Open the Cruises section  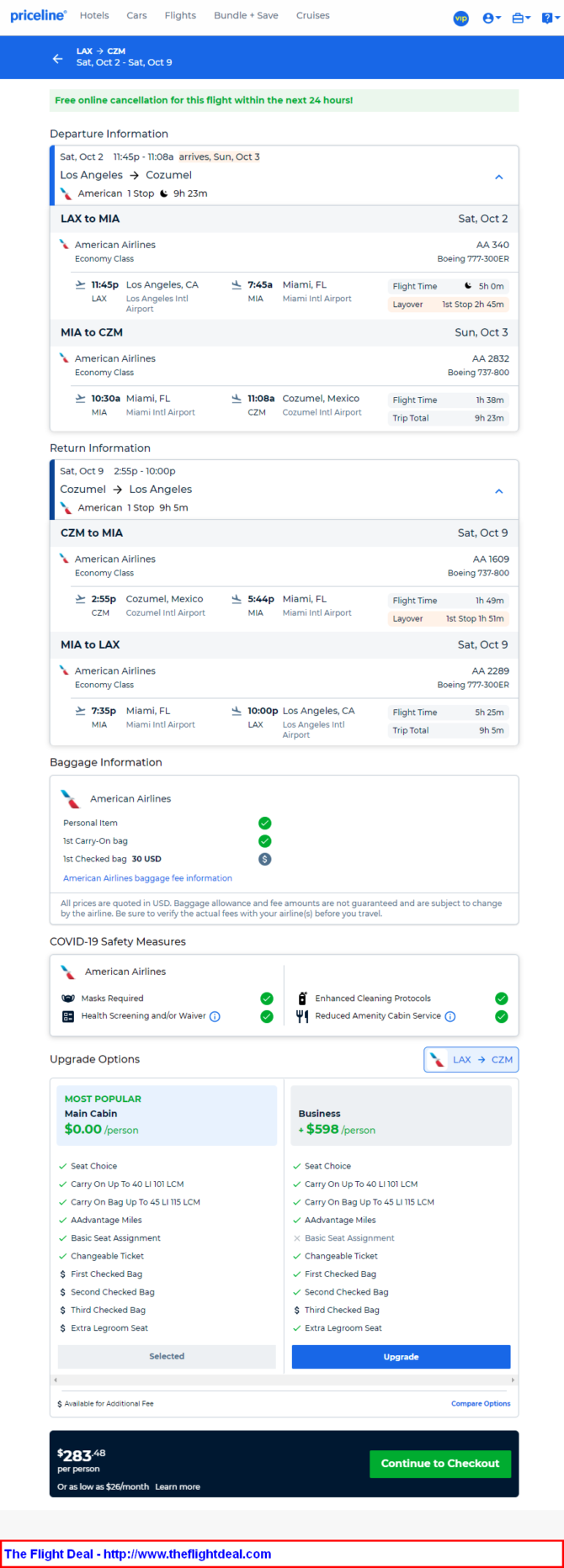tap(312, 15)
